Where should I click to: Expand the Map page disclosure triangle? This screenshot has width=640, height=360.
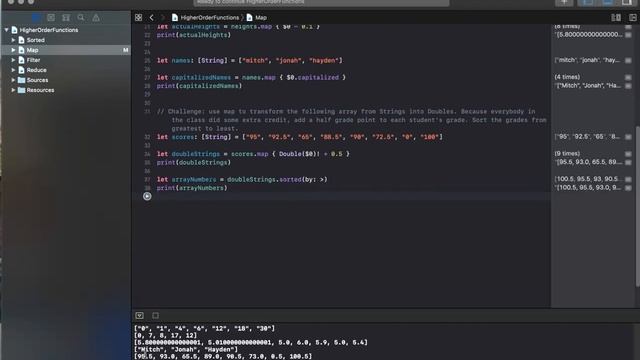[13, 50]
